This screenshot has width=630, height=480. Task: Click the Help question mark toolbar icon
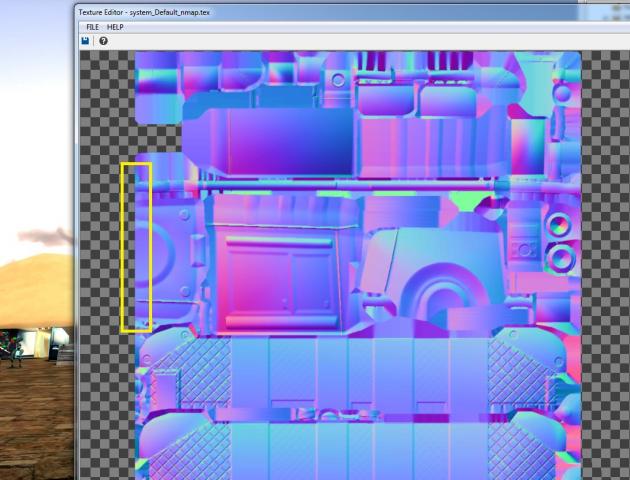[x=103, y=41]
